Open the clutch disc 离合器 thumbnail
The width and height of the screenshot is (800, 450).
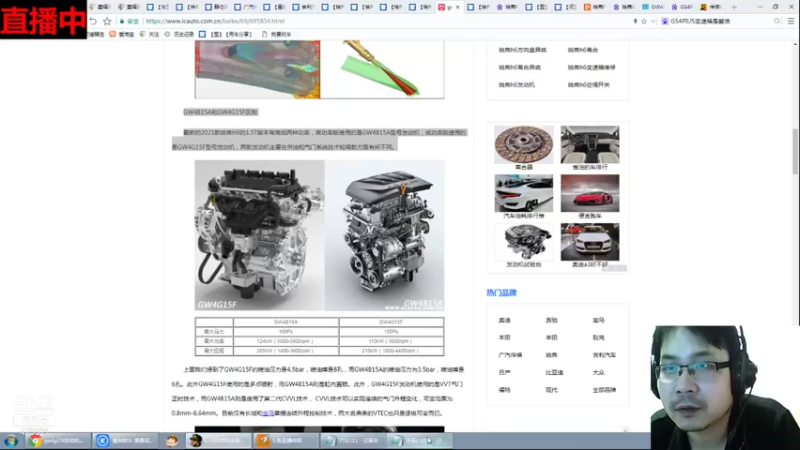click(523, 145)
